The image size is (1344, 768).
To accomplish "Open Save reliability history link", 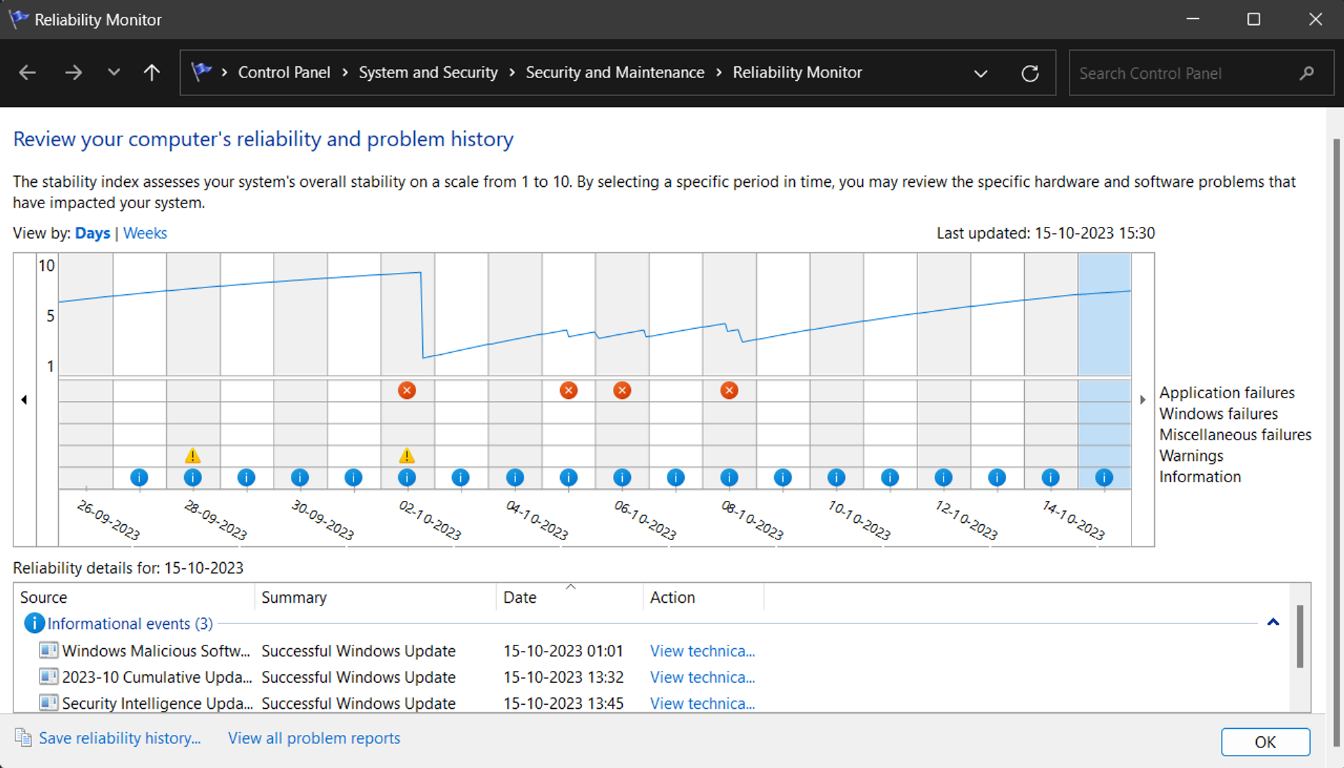I will (120, 738).
